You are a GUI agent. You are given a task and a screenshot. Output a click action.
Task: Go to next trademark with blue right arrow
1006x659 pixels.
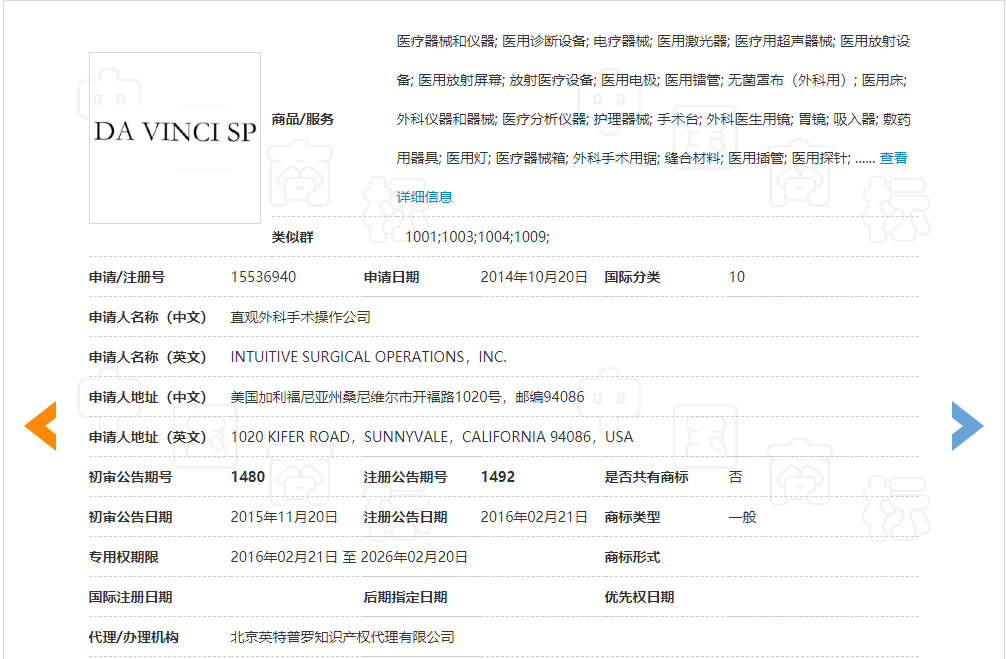967,425
